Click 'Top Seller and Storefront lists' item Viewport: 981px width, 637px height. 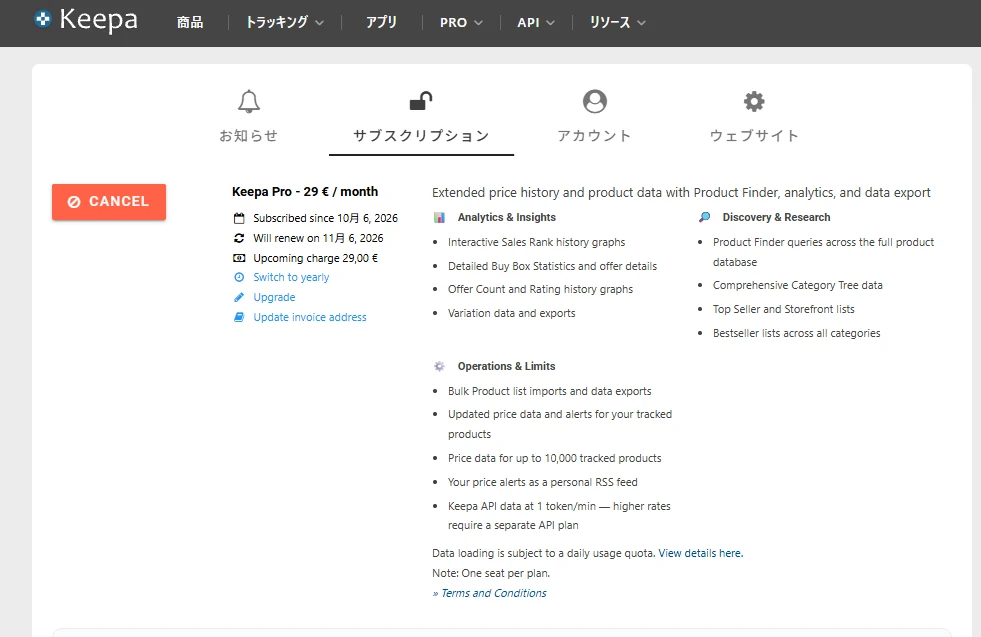(x=784, y=309)
